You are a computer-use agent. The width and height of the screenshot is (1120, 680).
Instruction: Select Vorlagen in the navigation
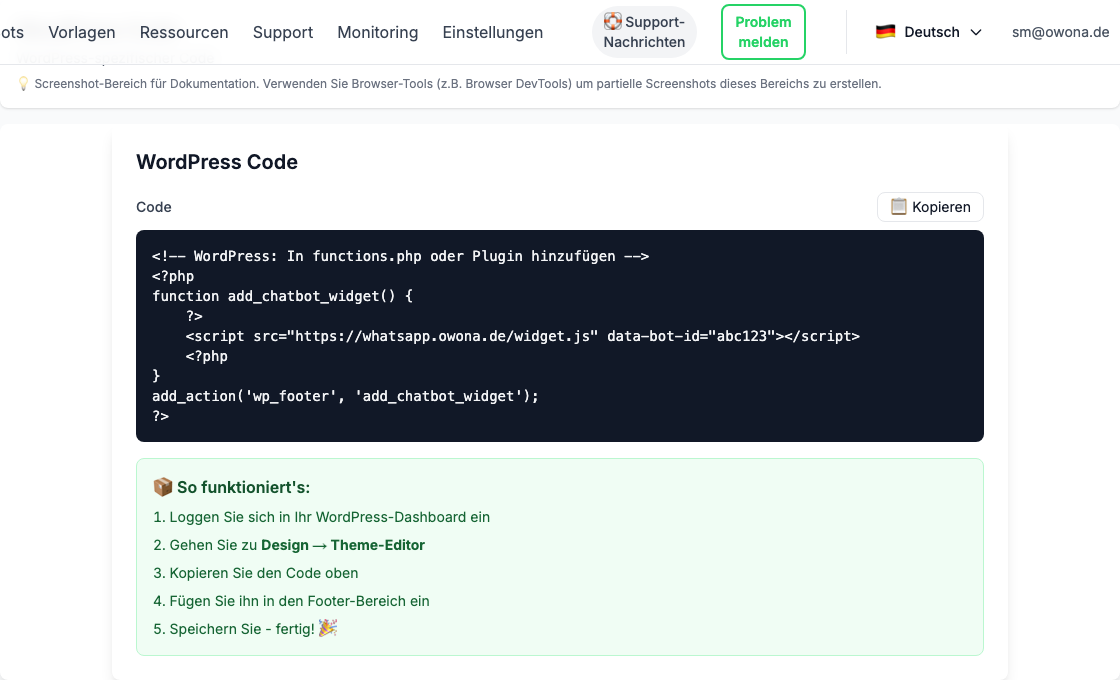(82, 32)
